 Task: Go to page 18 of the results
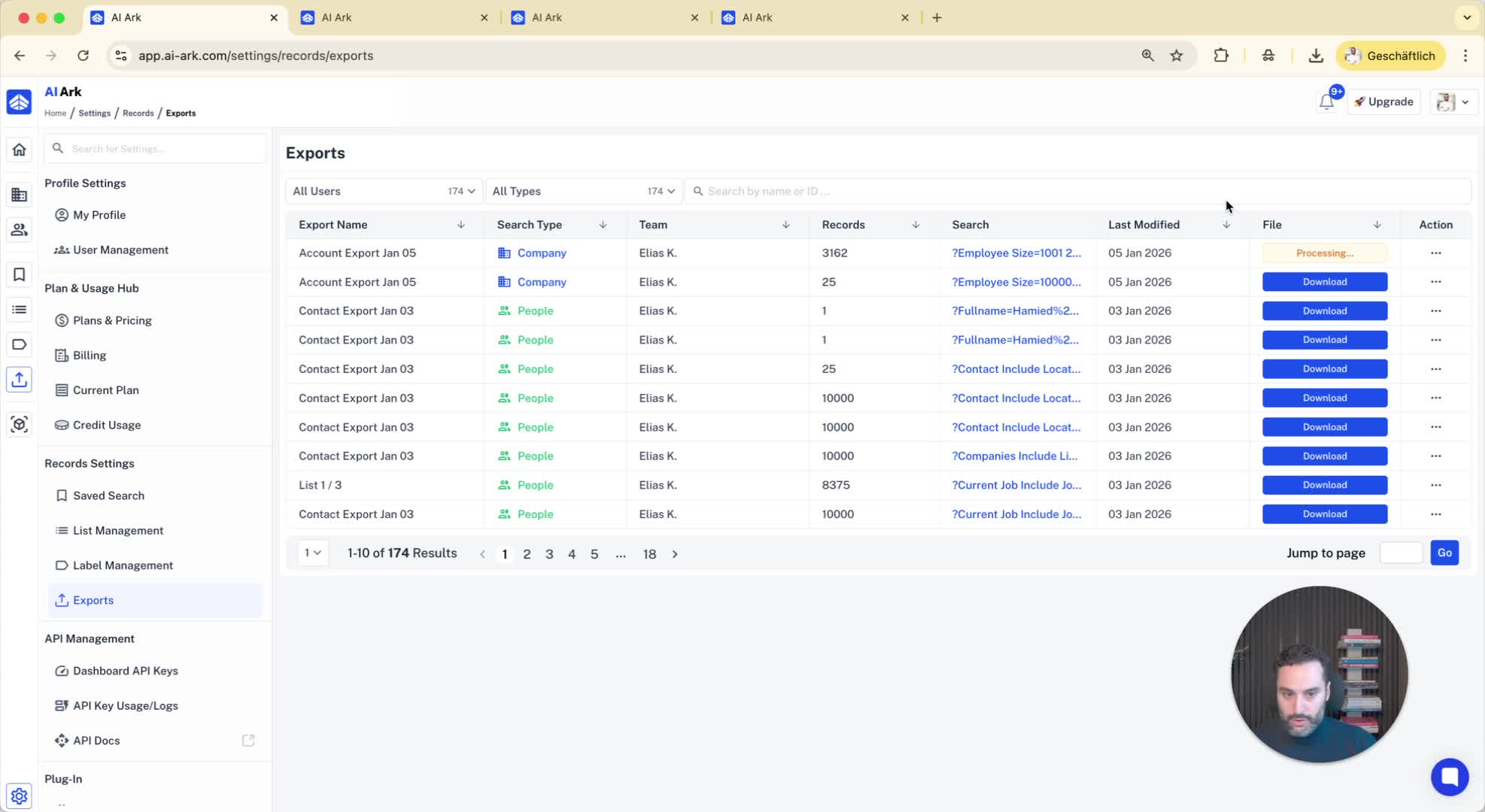649,554
